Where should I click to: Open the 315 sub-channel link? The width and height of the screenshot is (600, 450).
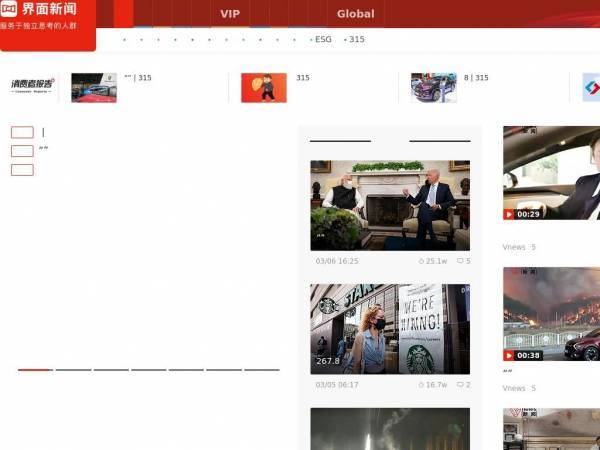(357, 39)
